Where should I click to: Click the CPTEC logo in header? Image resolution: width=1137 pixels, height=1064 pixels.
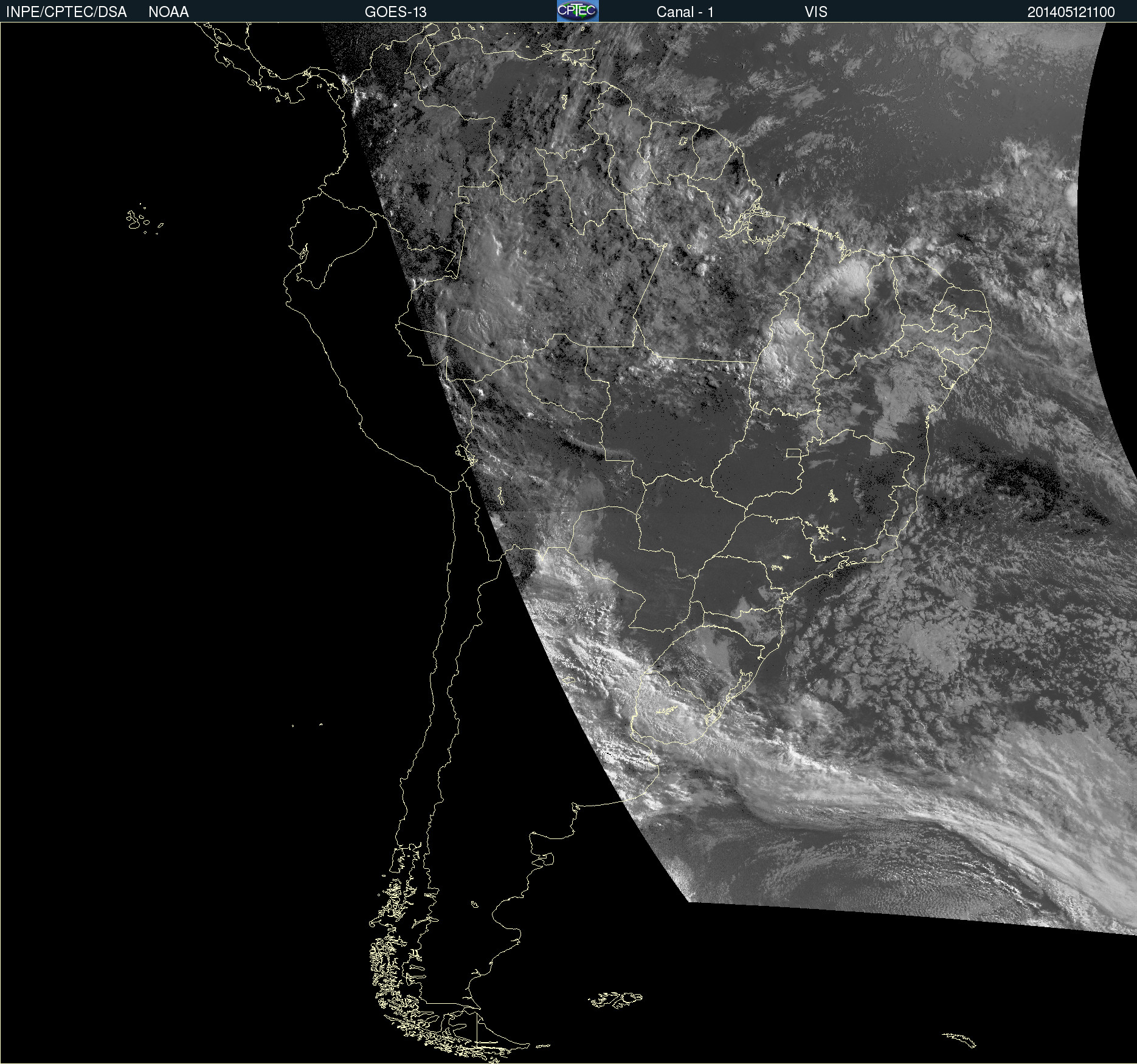click(x=578, y=11)
